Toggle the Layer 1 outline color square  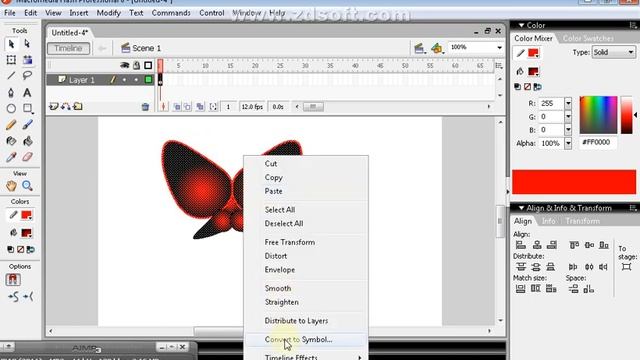(x=149, y=80)
